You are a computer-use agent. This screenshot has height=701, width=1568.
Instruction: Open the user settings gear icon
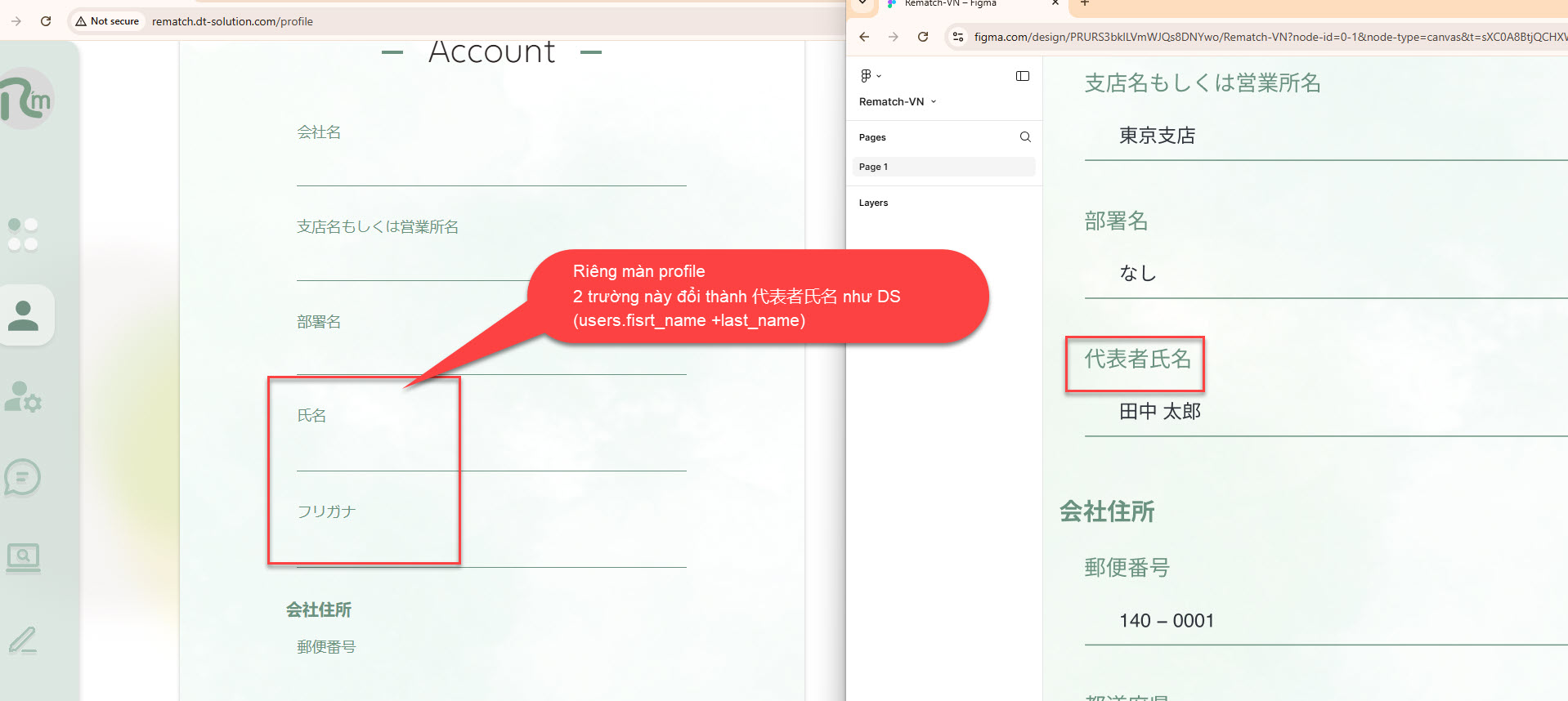point(23,397)
